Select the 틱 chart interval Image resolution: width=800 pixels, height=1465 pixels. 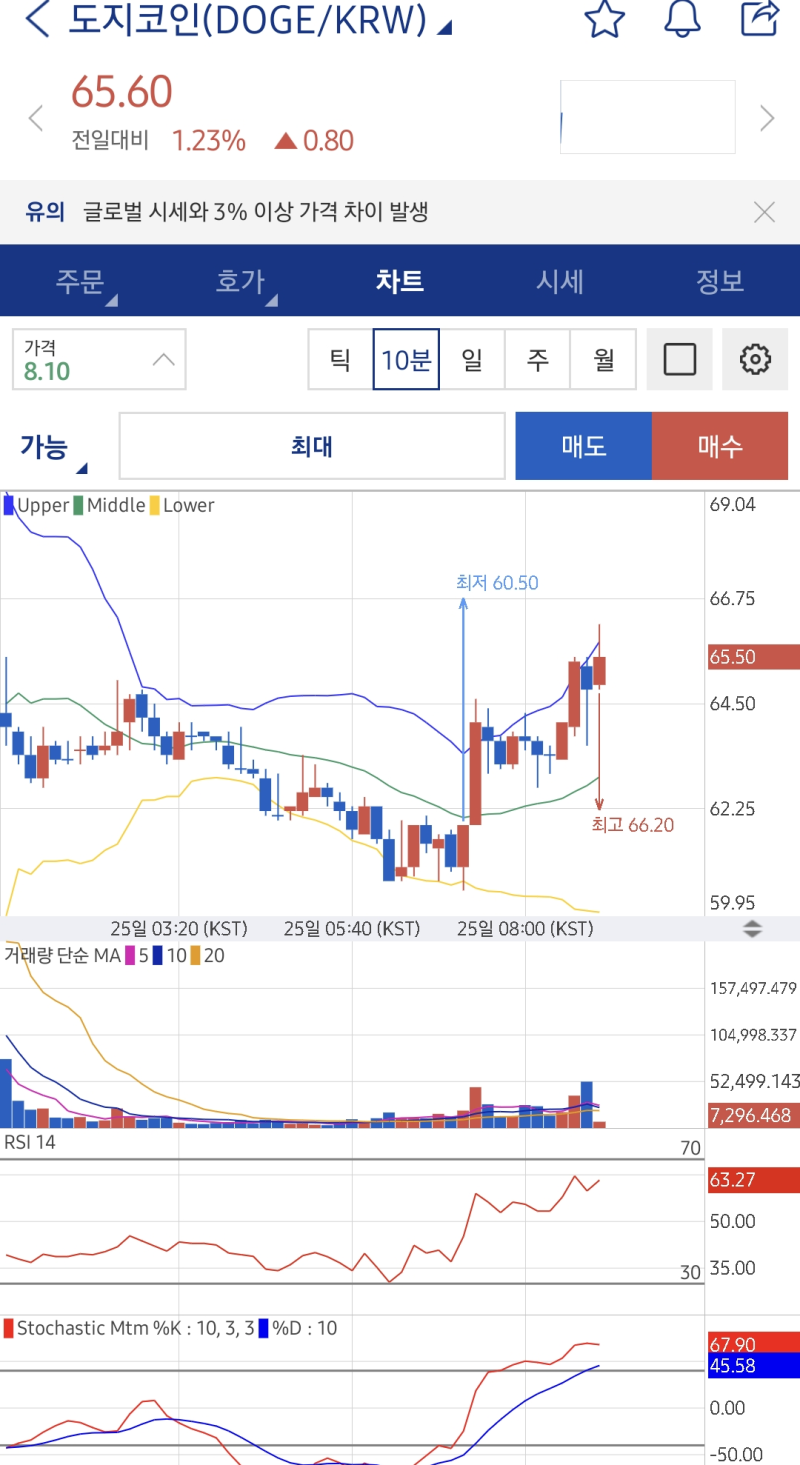[340, 359]
